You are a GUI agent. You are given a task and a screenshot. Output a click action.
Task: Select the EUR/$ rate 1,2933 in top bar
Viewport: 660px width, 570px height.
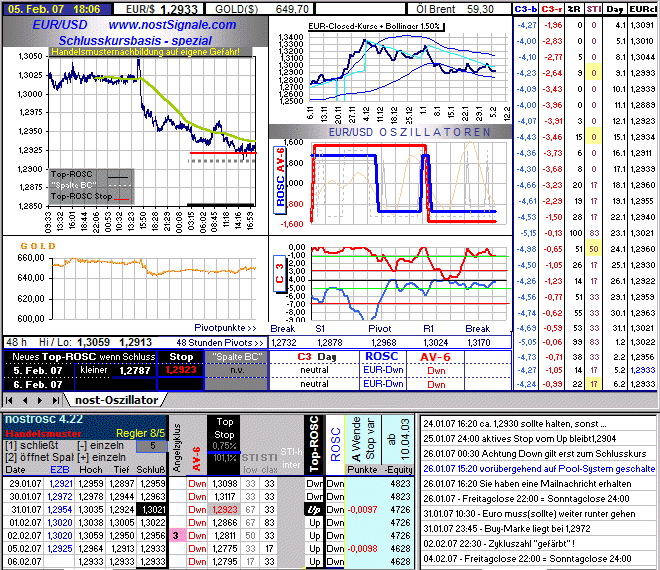click(x=179, y=9)
